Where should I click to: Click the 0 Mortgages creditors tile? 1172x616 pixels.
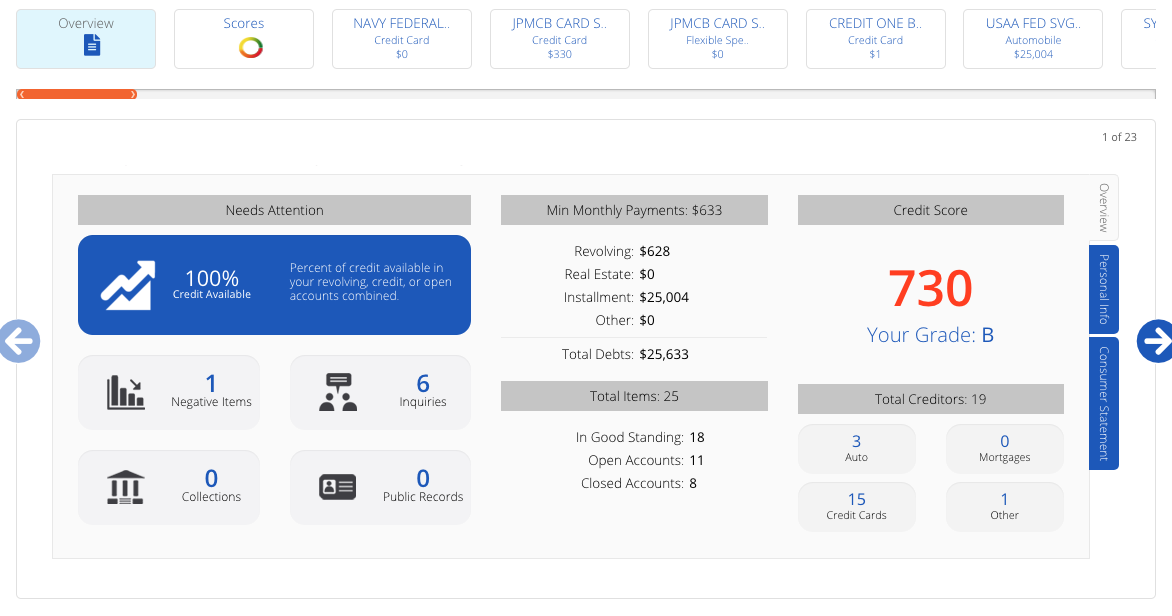[1005, 449]
